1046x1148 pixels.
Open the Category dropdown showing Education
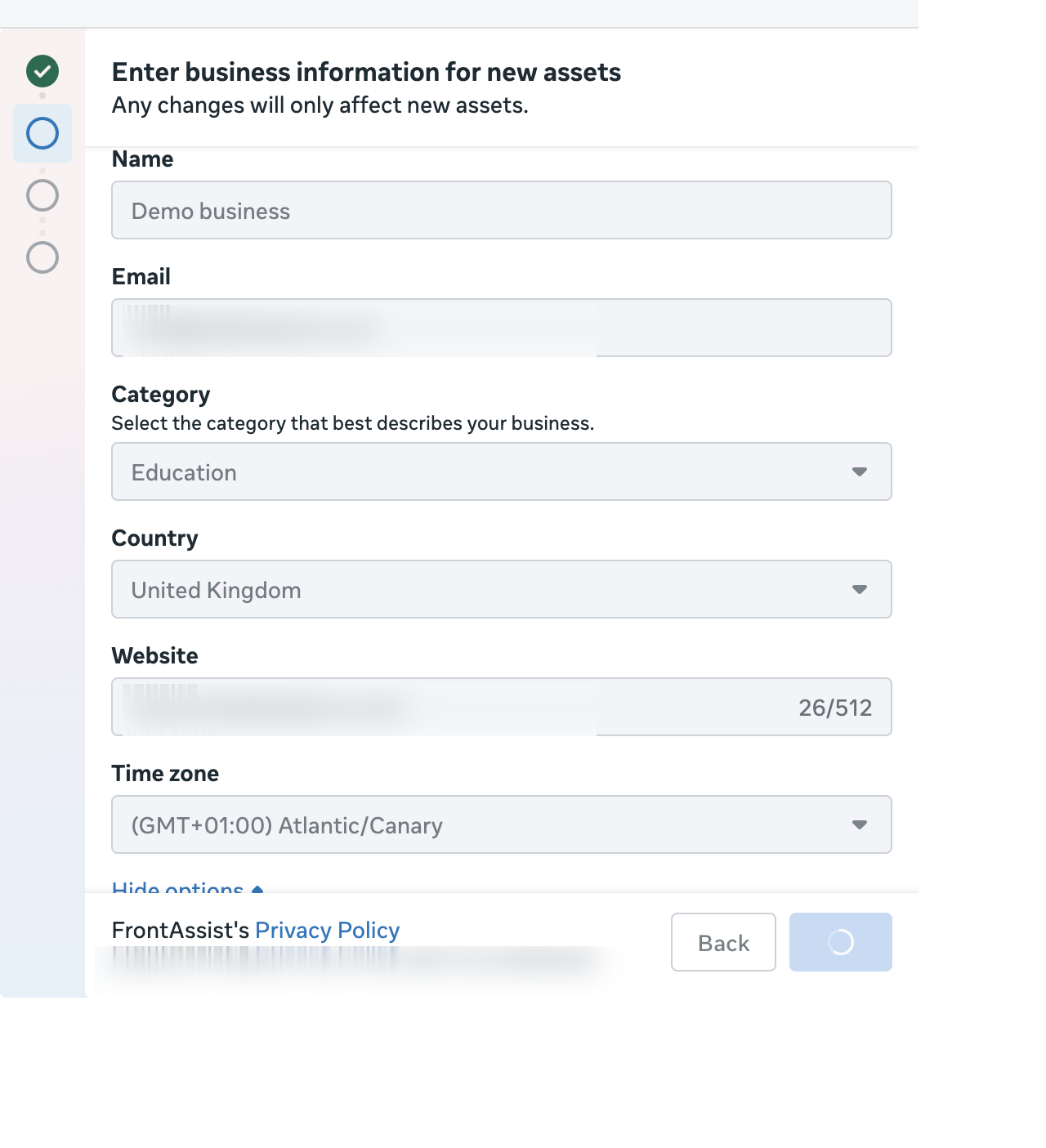[x=502, y=471]
